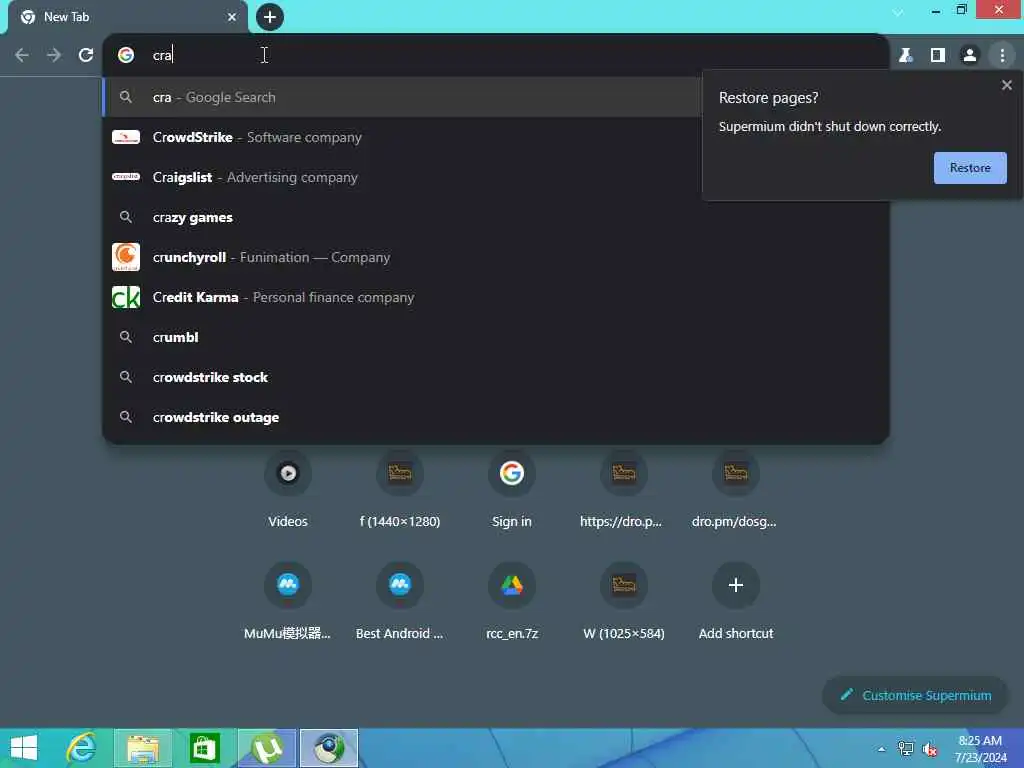Click the Supermium taskbar icon

(329, 748)
